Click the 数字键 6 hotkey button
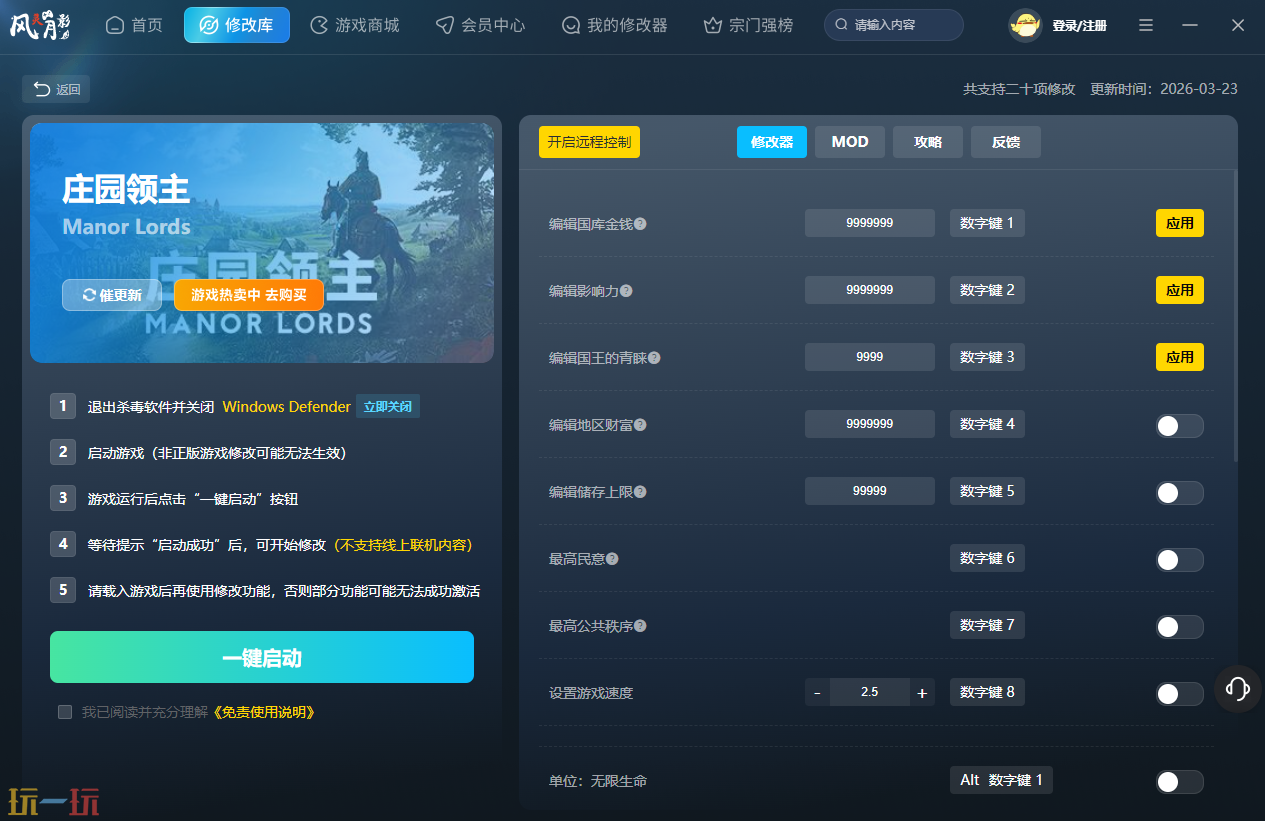This screenshot has width=1265, height=821. tap(987, 558)
